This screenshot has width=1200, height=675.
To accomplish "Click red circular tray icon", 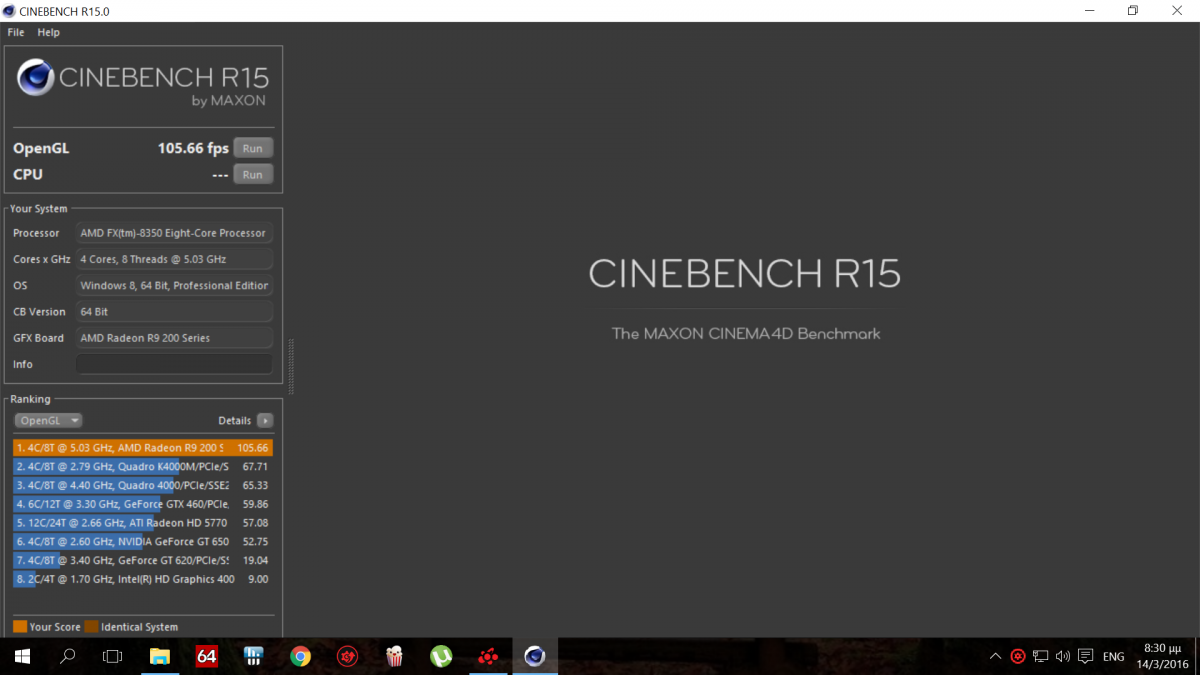I will point(1018,657).
